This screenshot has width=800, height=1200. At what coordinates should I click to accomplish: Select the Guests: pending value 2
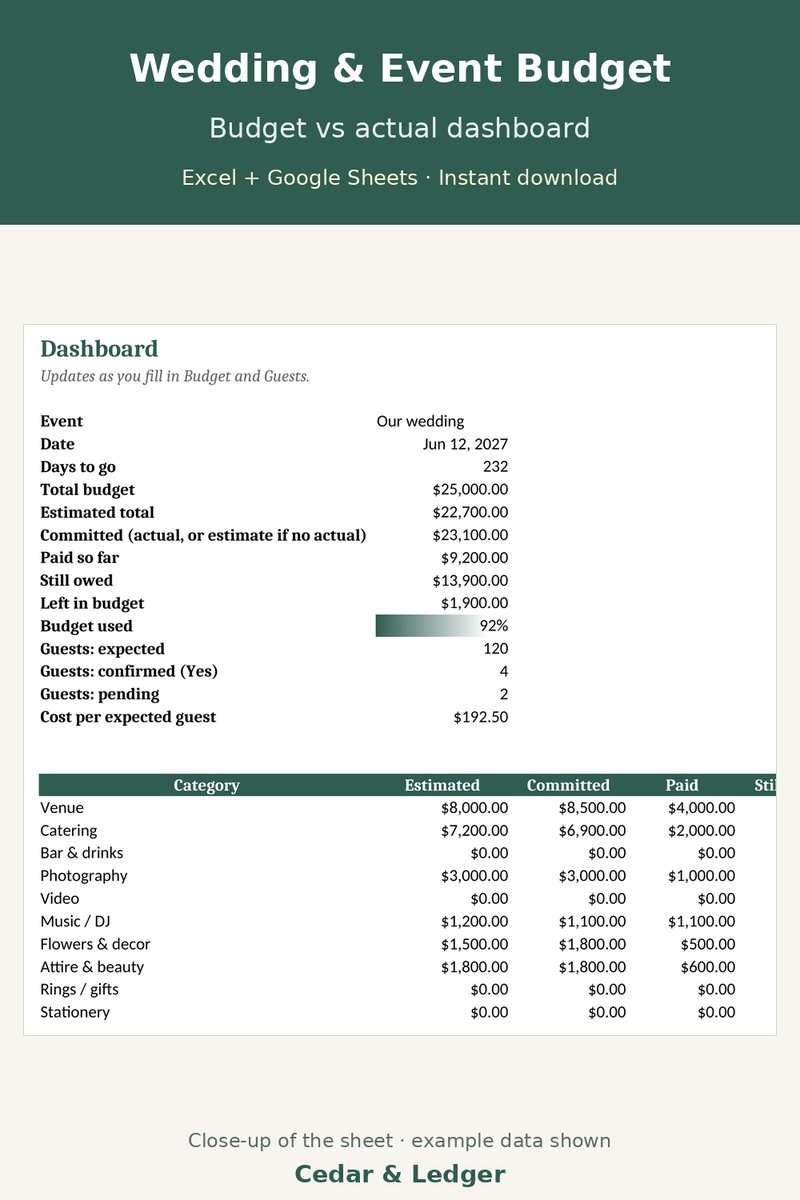504,694
